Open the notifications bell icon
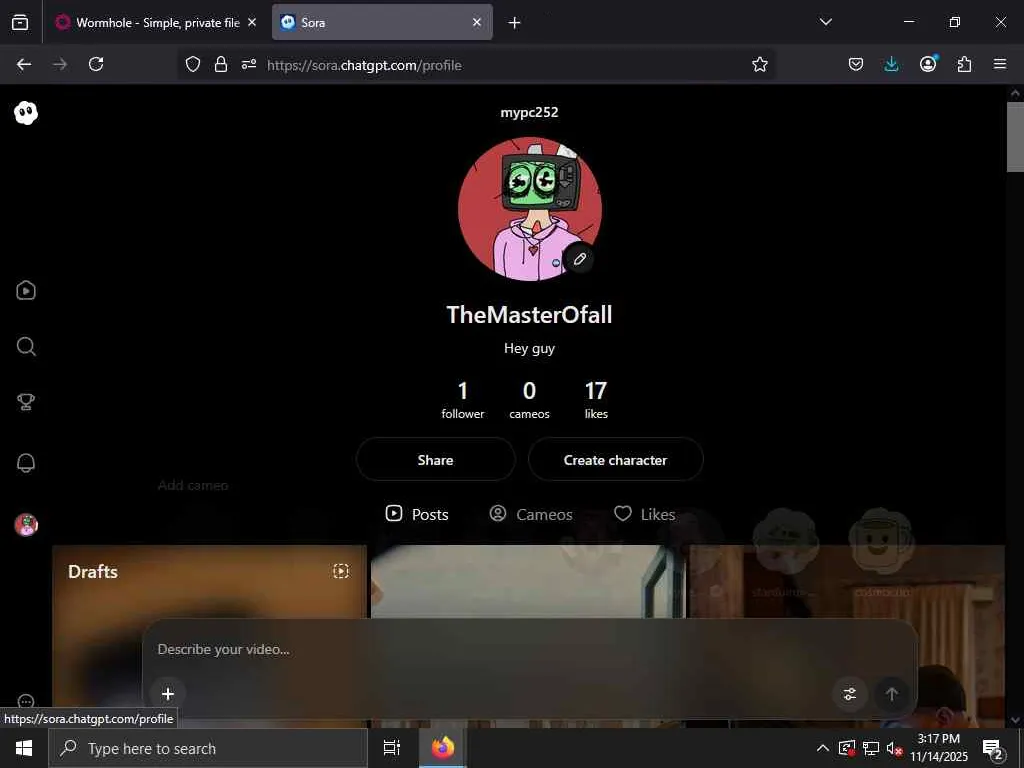Image resolution: width=1024 pixels, height=768 pixels. (26, 463)
